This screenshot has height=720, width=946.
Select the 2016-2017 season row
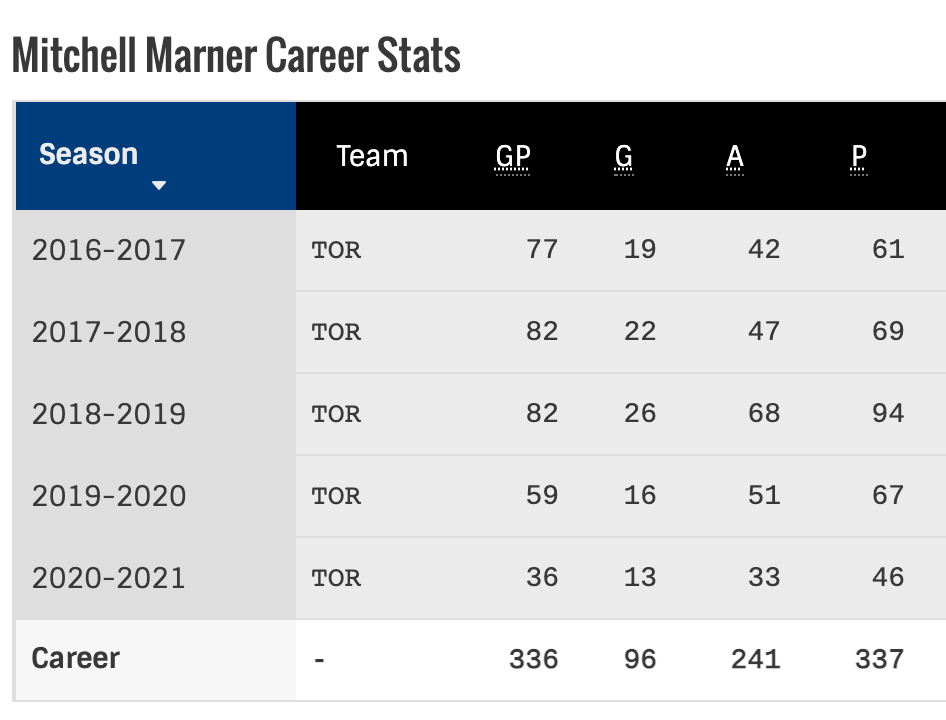click(109, 249)
